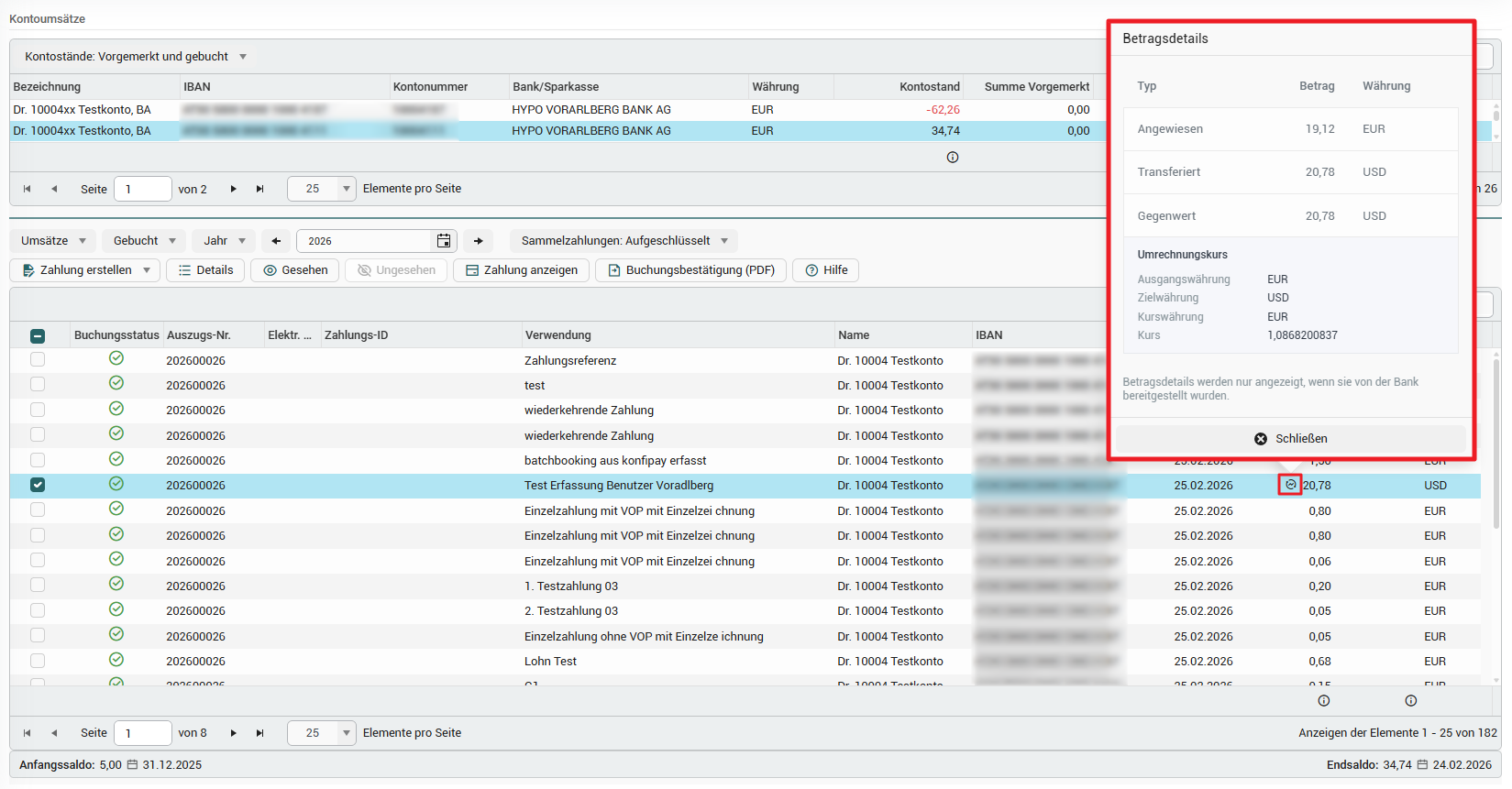This screenshot has width=1512, height=789.
Task: Click booked status icon of Lohn Test row
Action: coord(116,660)
